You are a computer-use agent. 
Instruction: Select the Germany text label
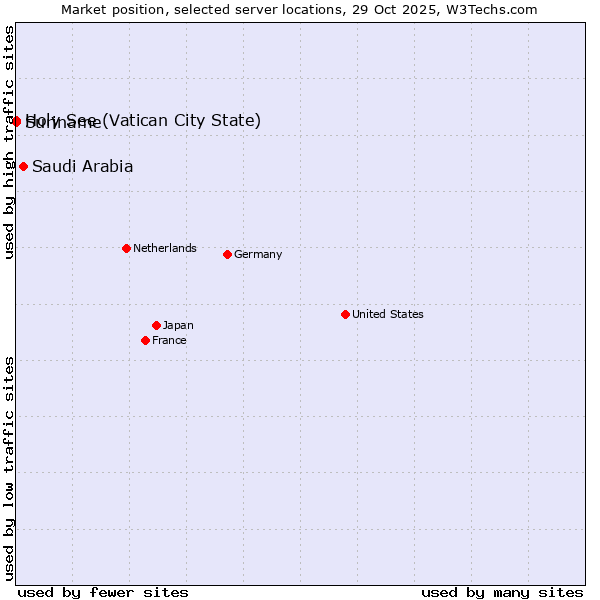tap(258, 254)
